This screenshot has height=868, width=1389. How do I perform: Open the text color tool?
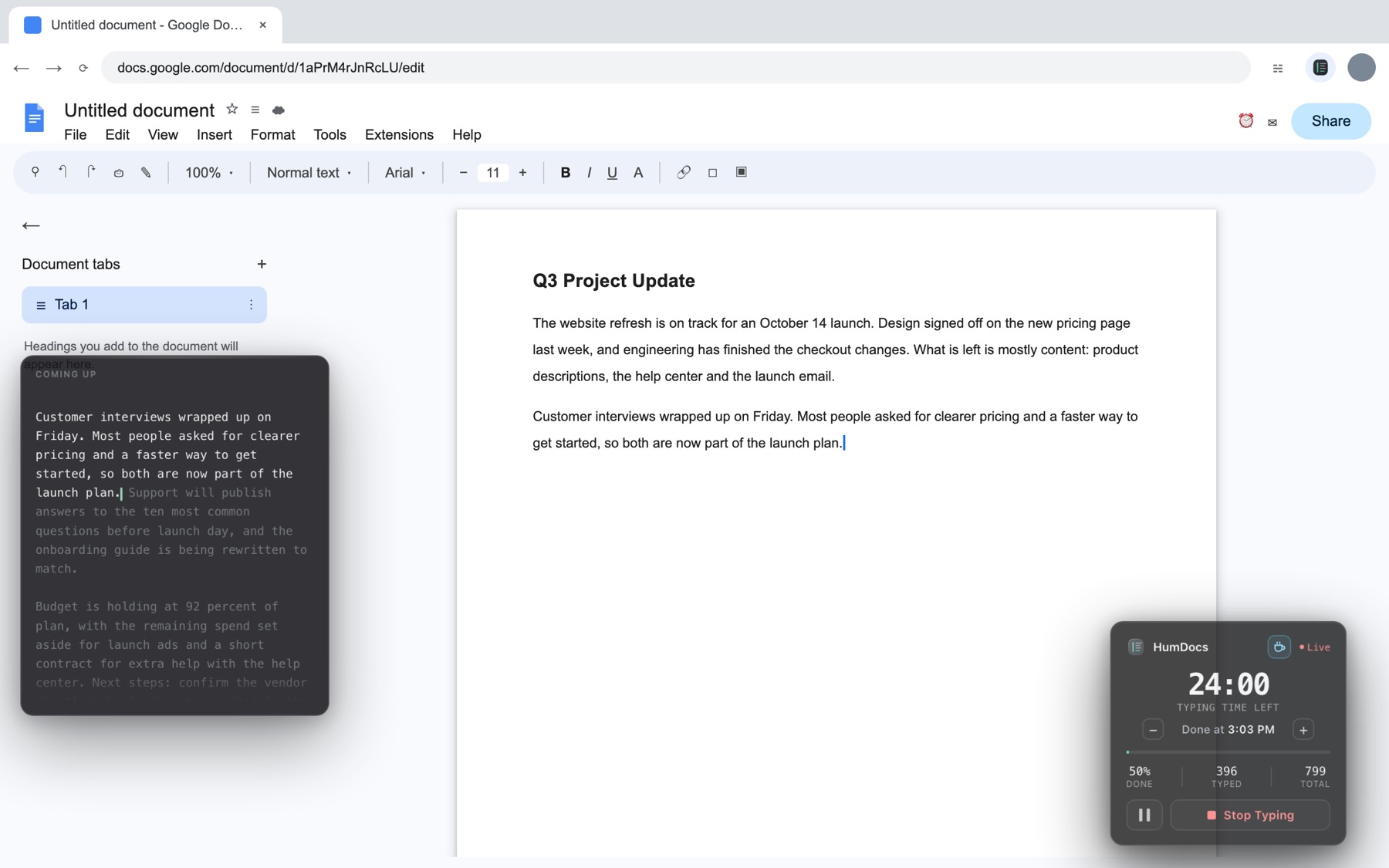point(638,173)
